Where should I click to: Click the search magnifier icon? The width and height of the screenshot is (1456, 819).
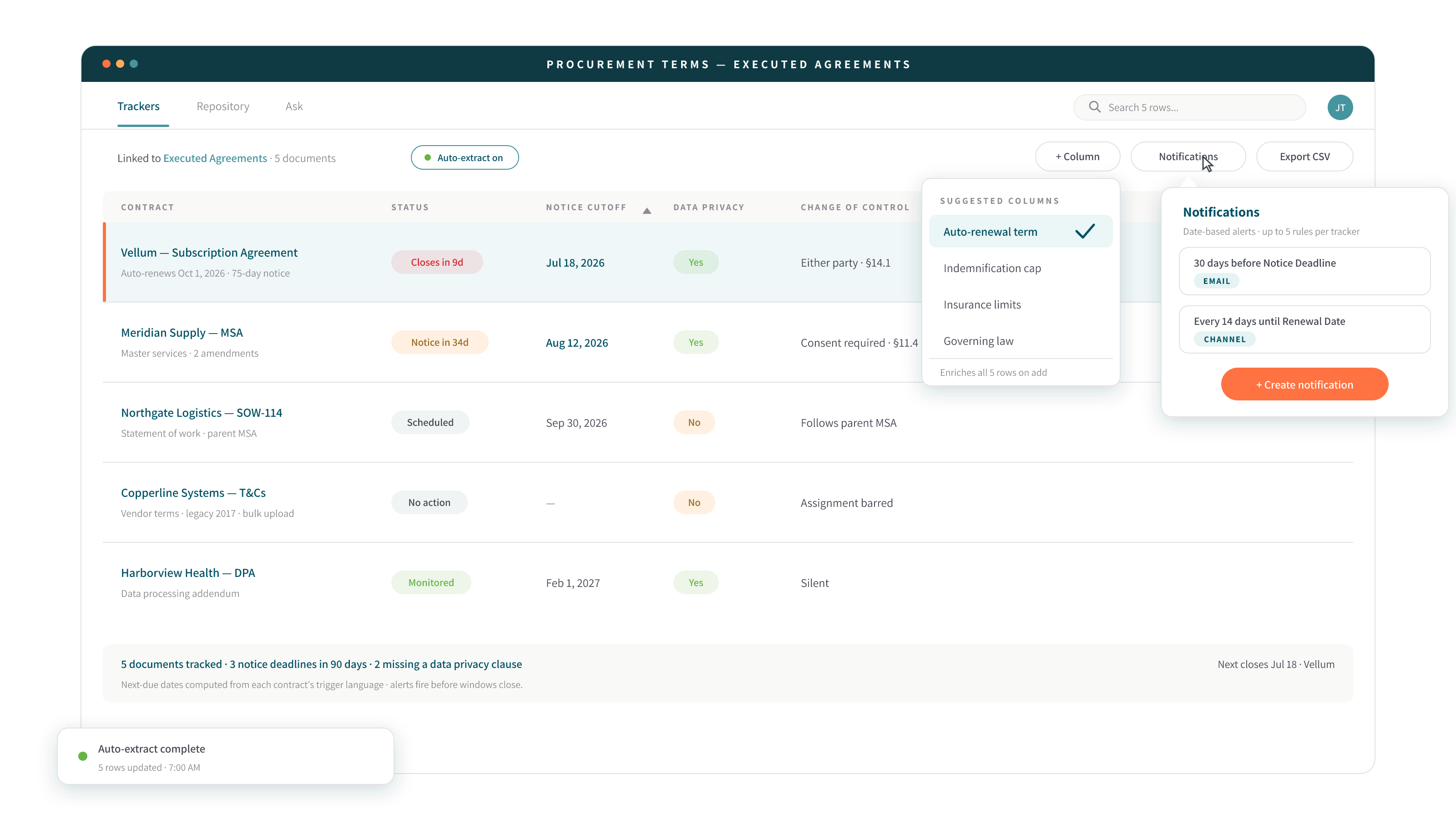(x=1094, y=107)
